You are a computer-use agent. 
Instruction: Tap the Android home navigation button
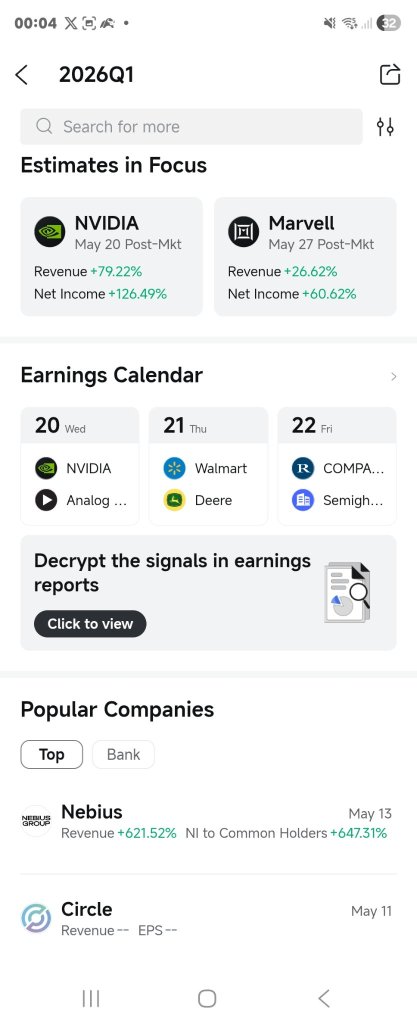coord(207,998)
